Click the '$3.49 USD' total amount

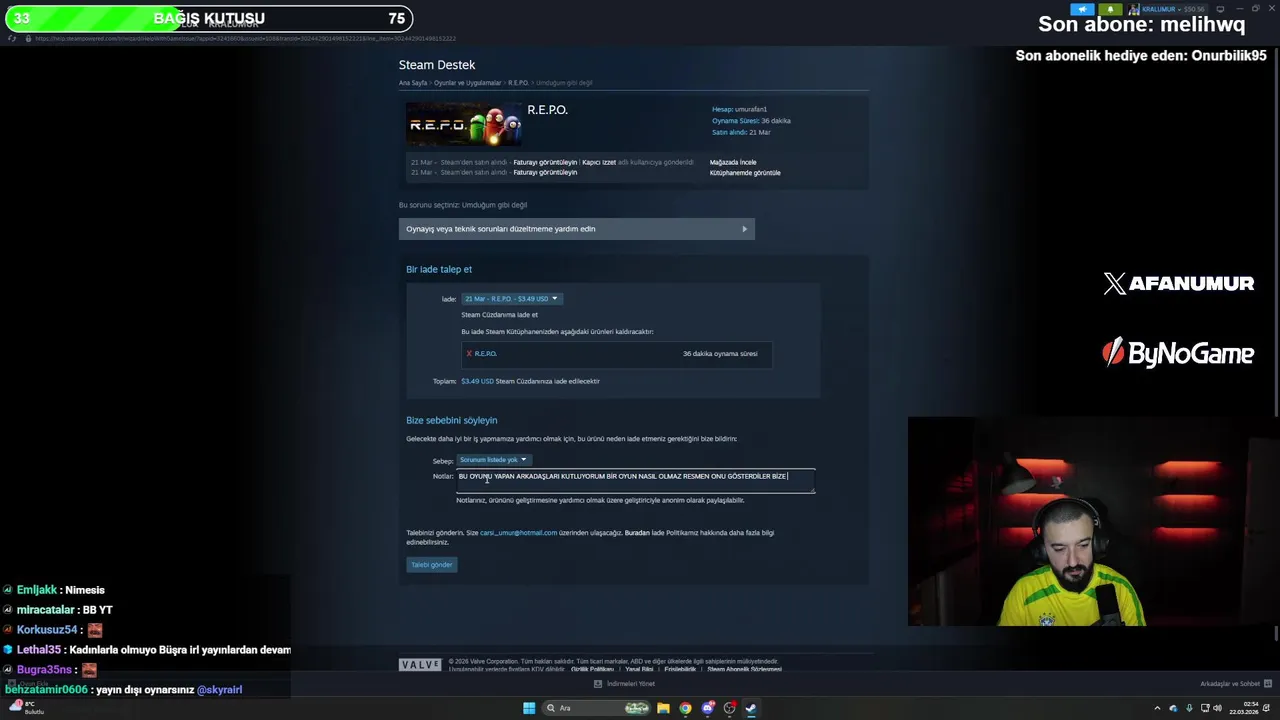pos(477,381)
